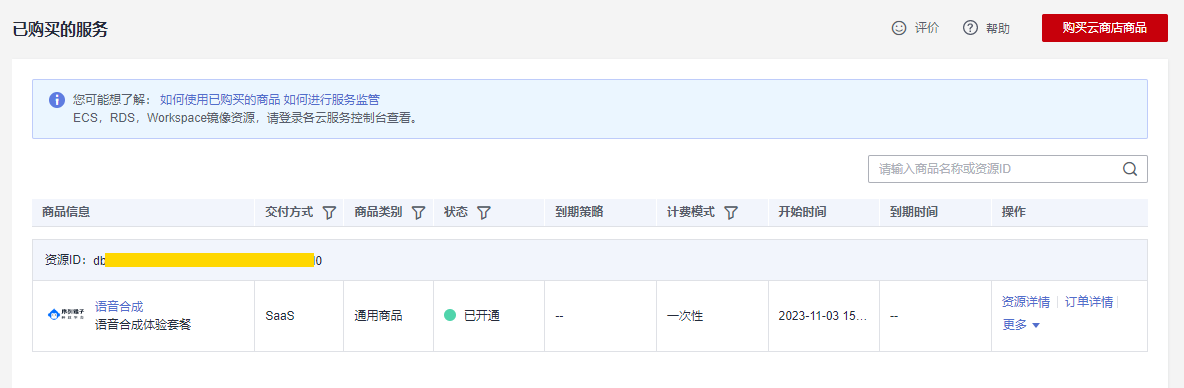
Task: Click the smiley face 评价 icon
Action: [x=899, y=28]
